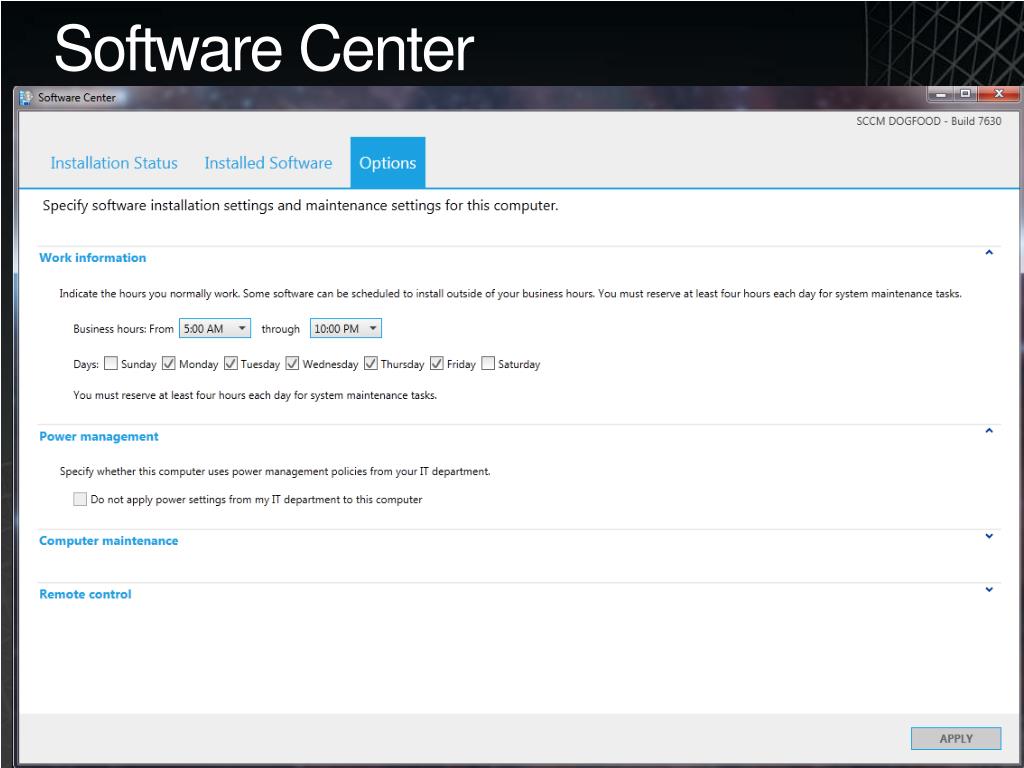Screen dimensions: 1024x768
Task: Enable the Sunday checkbox
Action: click(x=111, y=363)
